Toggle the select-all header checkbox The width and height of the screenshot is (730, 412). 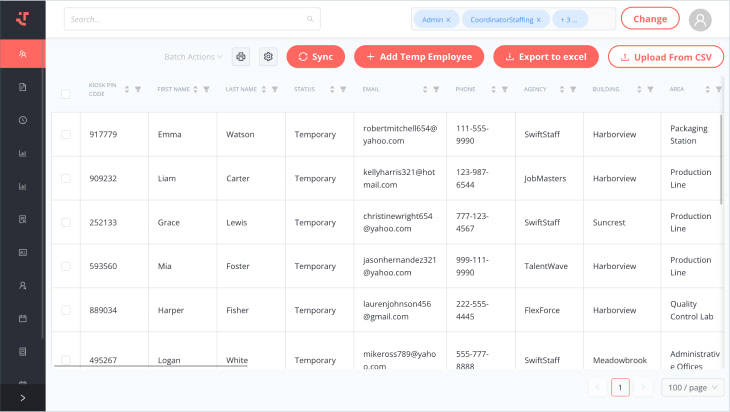point(66,94)
